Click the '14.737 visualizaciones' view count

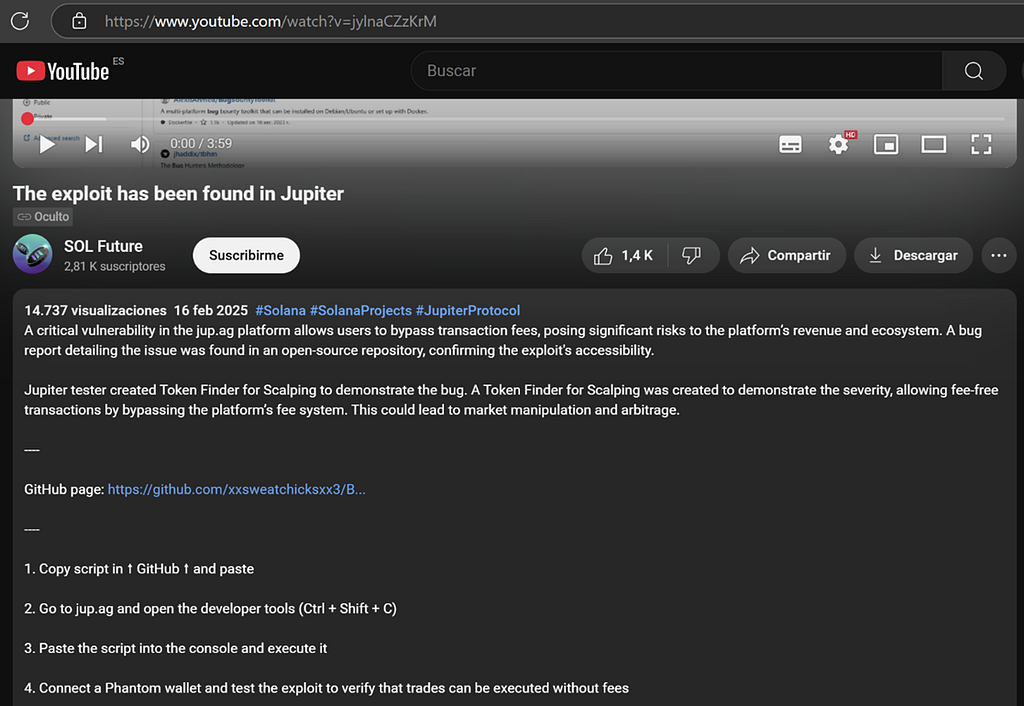(x=95, y=310)
